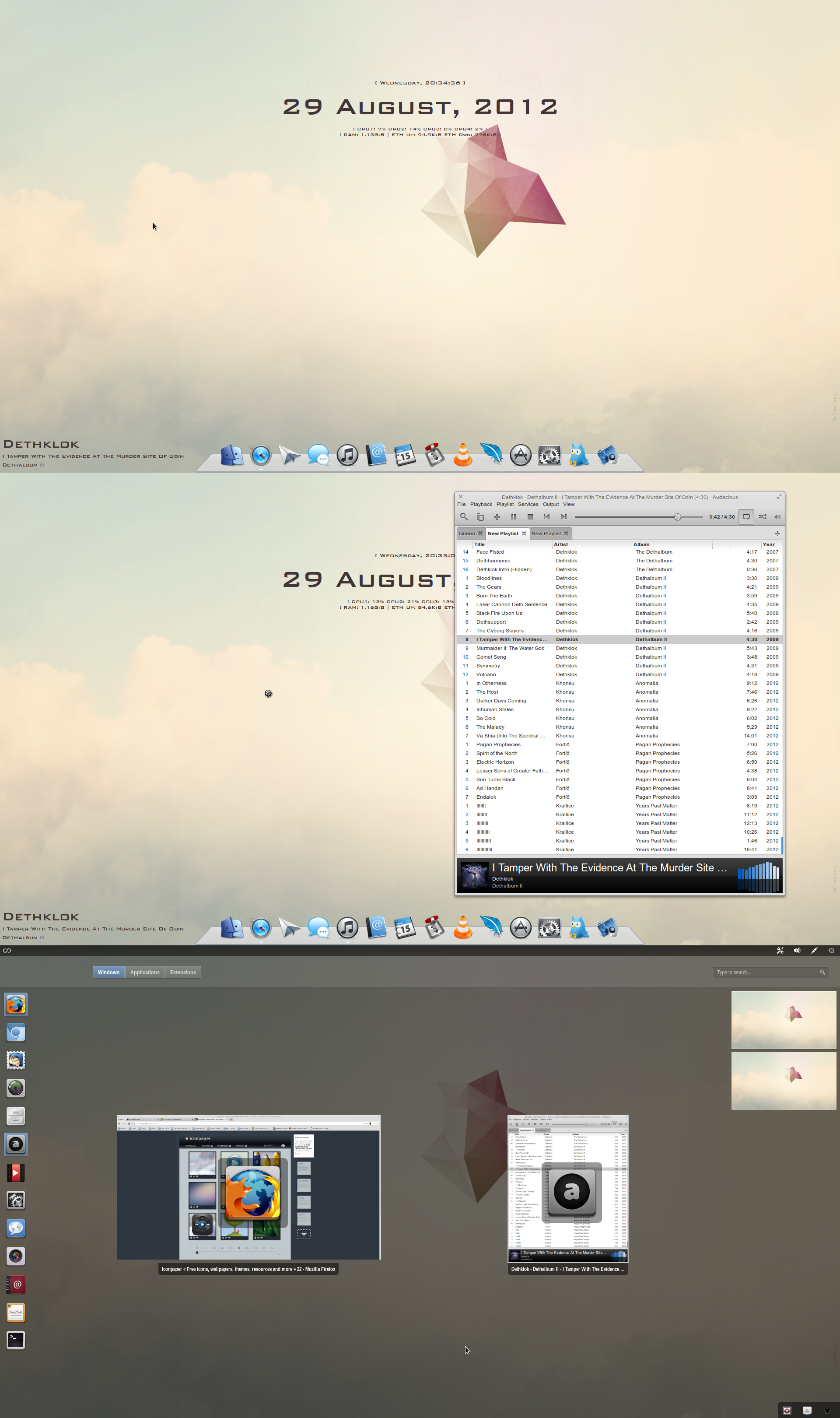This screenshot has width=840, height=1418.
Task: Click the Open Files icon in Audacious toolbar
Action: [x=480, y=516]
